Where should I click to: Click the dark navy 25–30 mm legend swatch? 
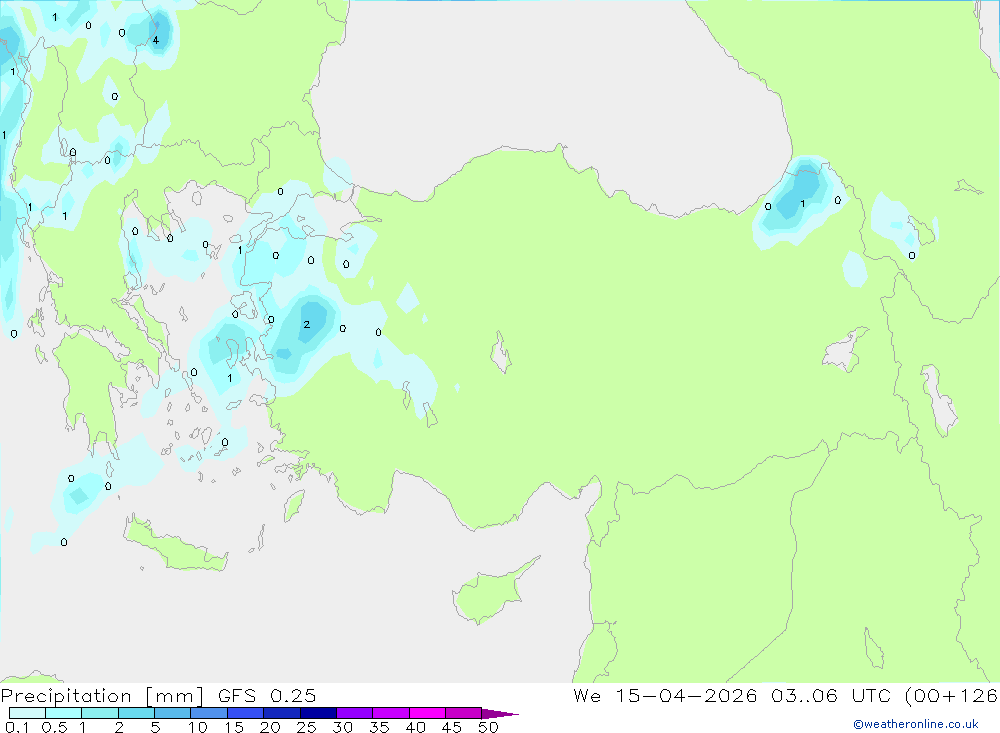pyautogui.click(x=318, y=713)
